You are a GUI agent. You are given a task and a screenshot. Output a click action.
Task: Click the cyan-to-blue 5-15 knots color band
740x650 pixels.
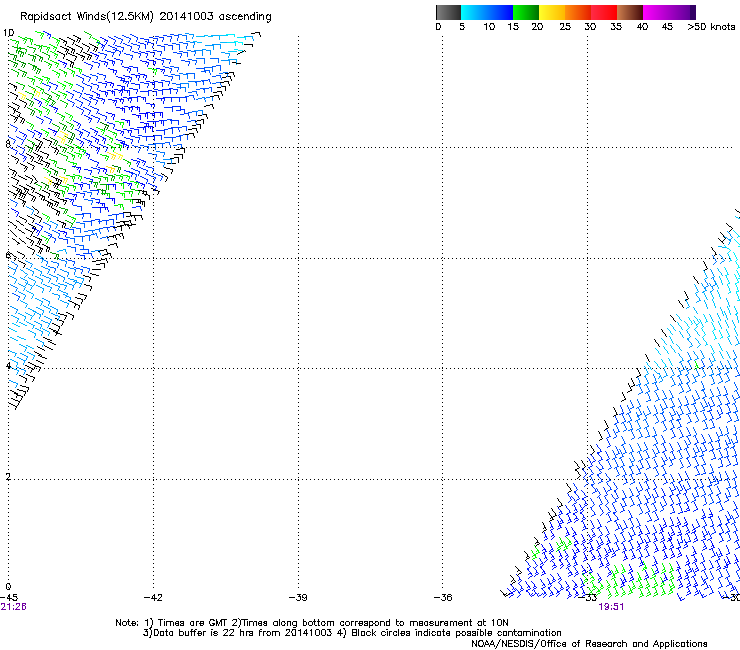pos(487,12)
